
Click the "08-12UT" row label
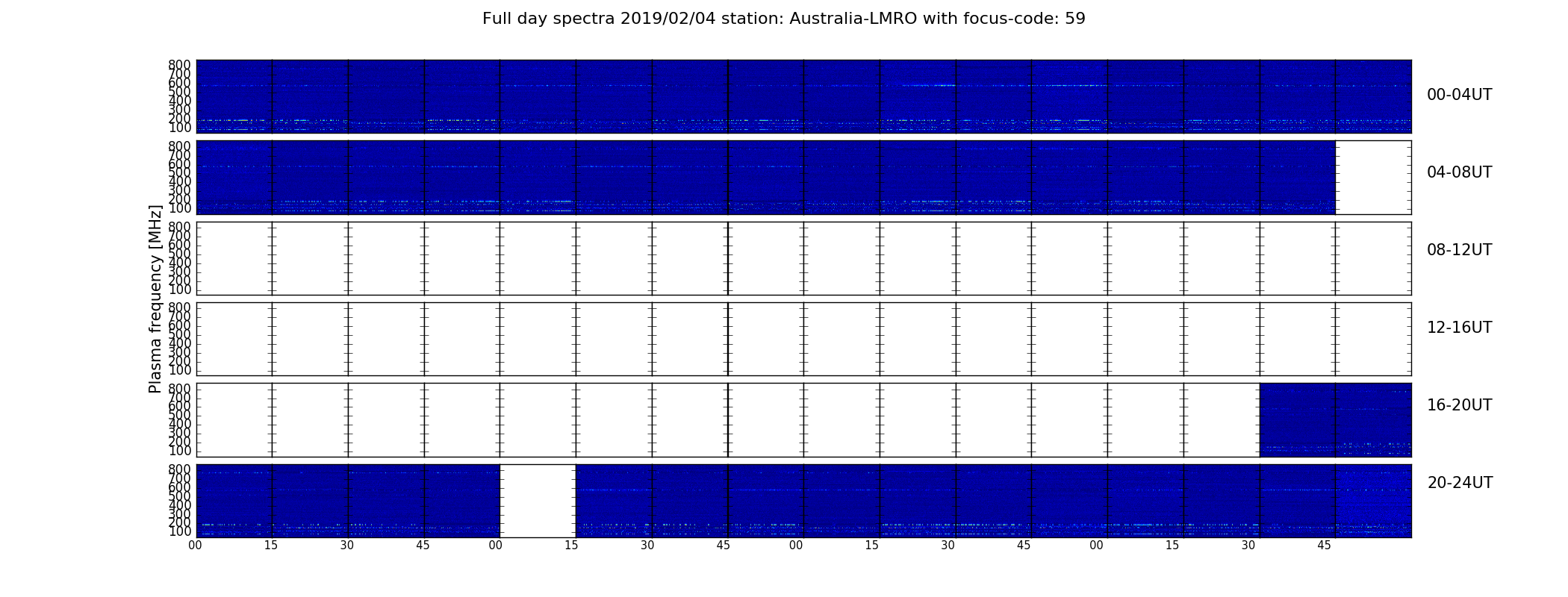tap(1459, 250)
